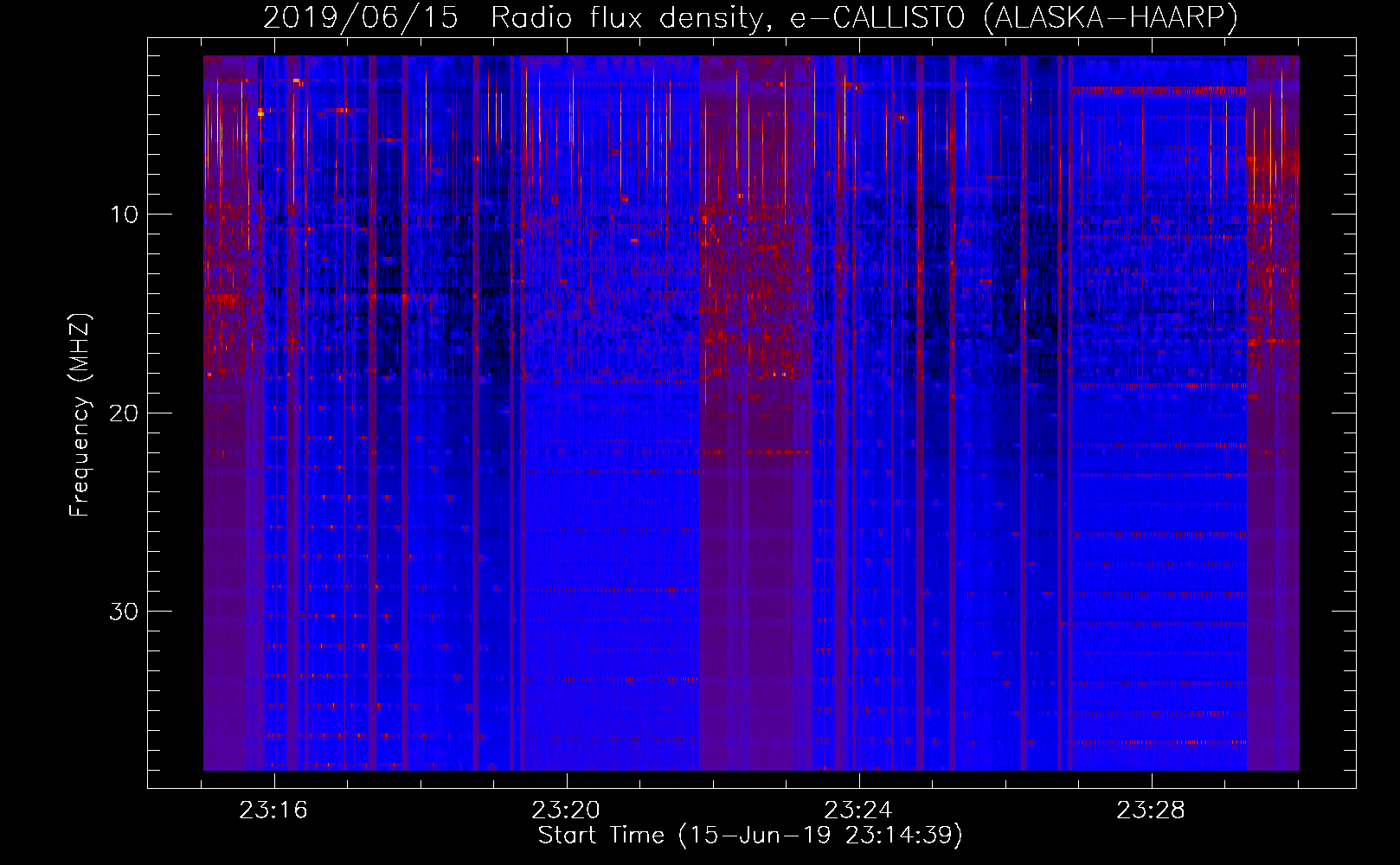Select the 'Frequency (MHZ)' y-axis label
Viewport: 1400px width, 865px height.
(x=80, y=415)
